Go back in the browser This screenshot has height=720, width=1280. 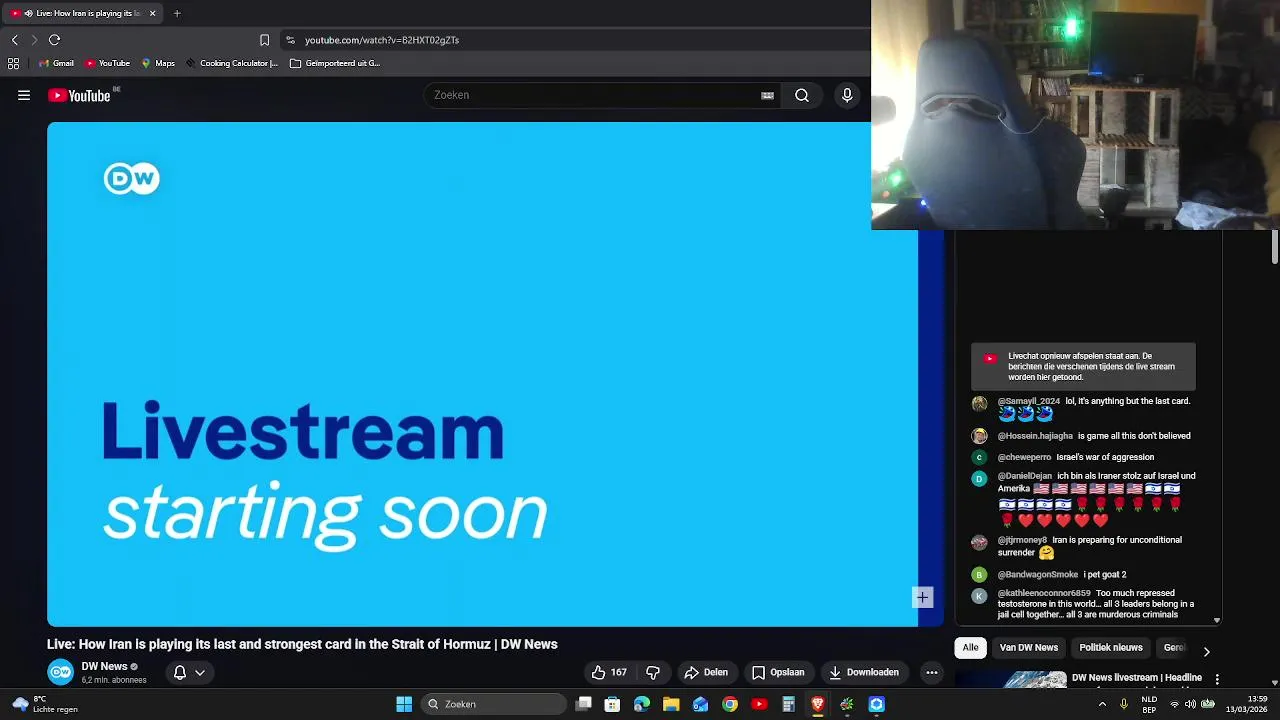pyautogui.click(x=14, y=40)
